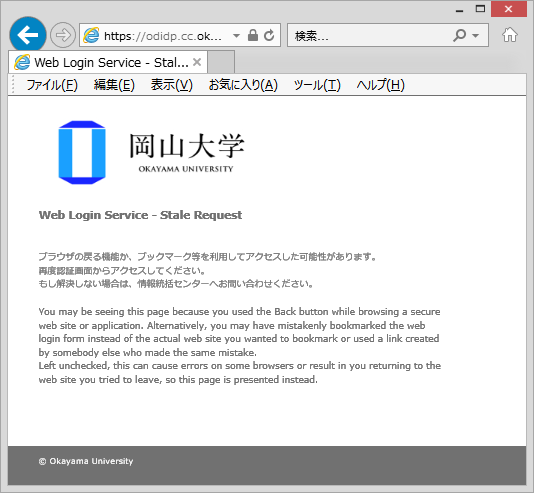
Task: Click the grey Forward arrow button
Action: (x=63, y=35)
